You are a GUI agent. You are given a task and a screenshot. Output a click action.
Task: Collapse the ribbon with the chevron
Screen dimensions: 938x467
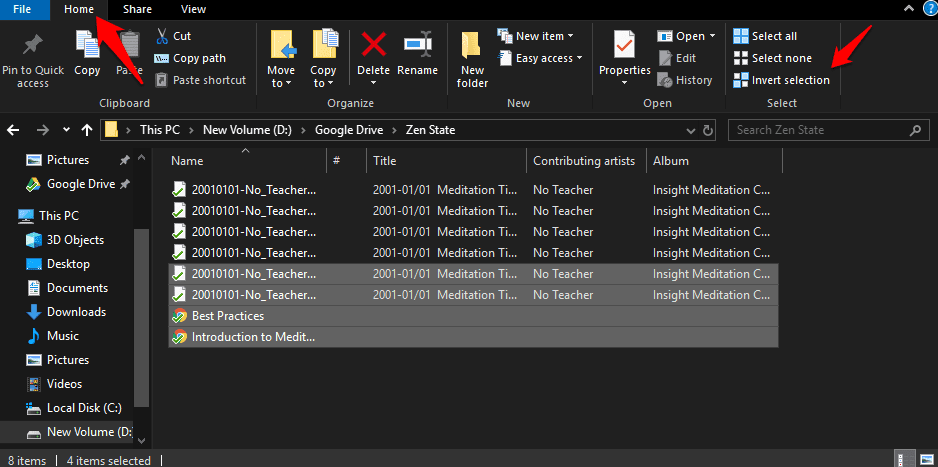click(908, 8)
